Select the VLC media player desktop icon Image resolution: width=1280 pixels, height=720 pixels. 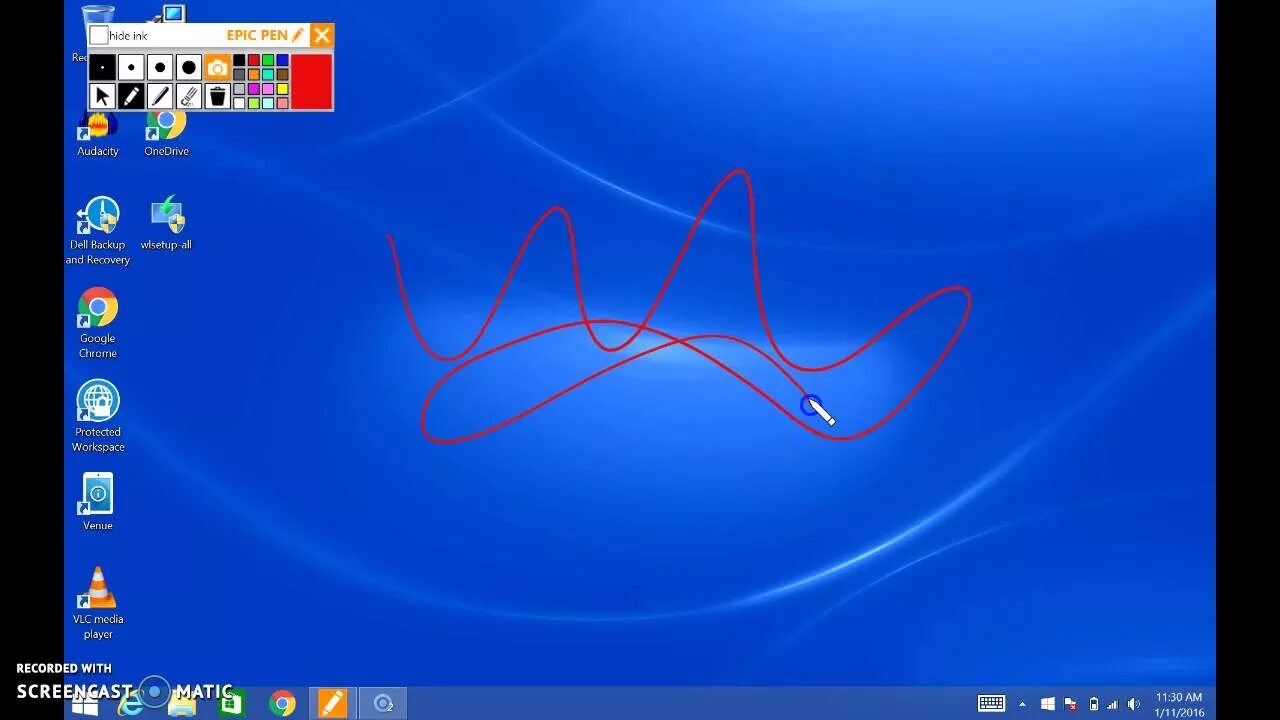(98, 603)
